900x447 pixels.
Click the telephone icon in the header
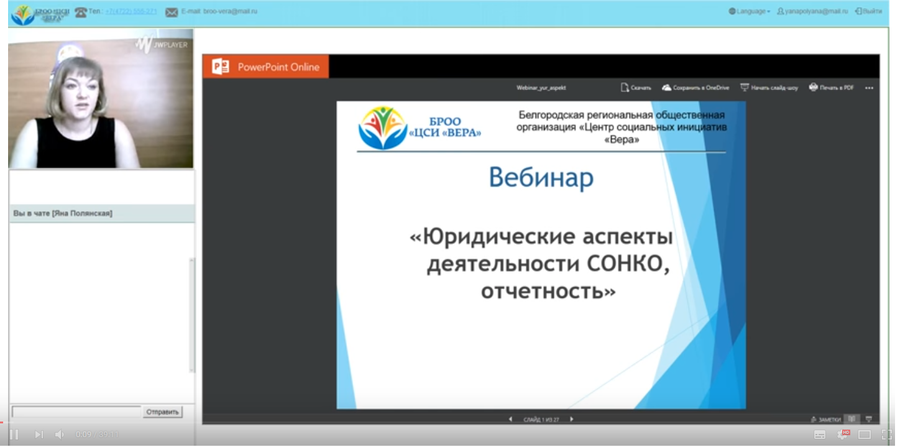[80, 12]
